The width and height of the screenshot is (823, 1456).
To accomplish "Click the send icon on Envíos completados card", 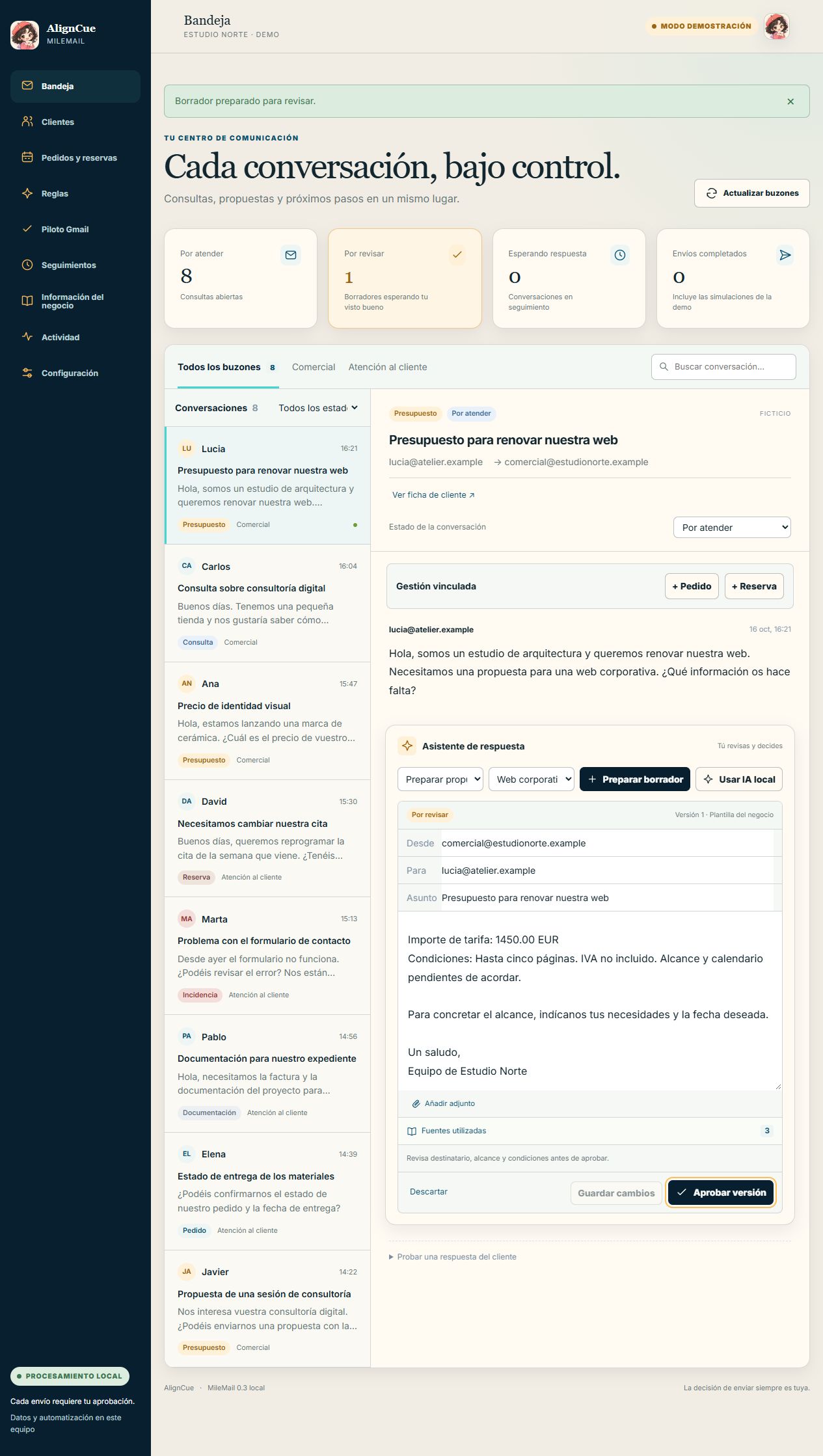I will 785,255.
